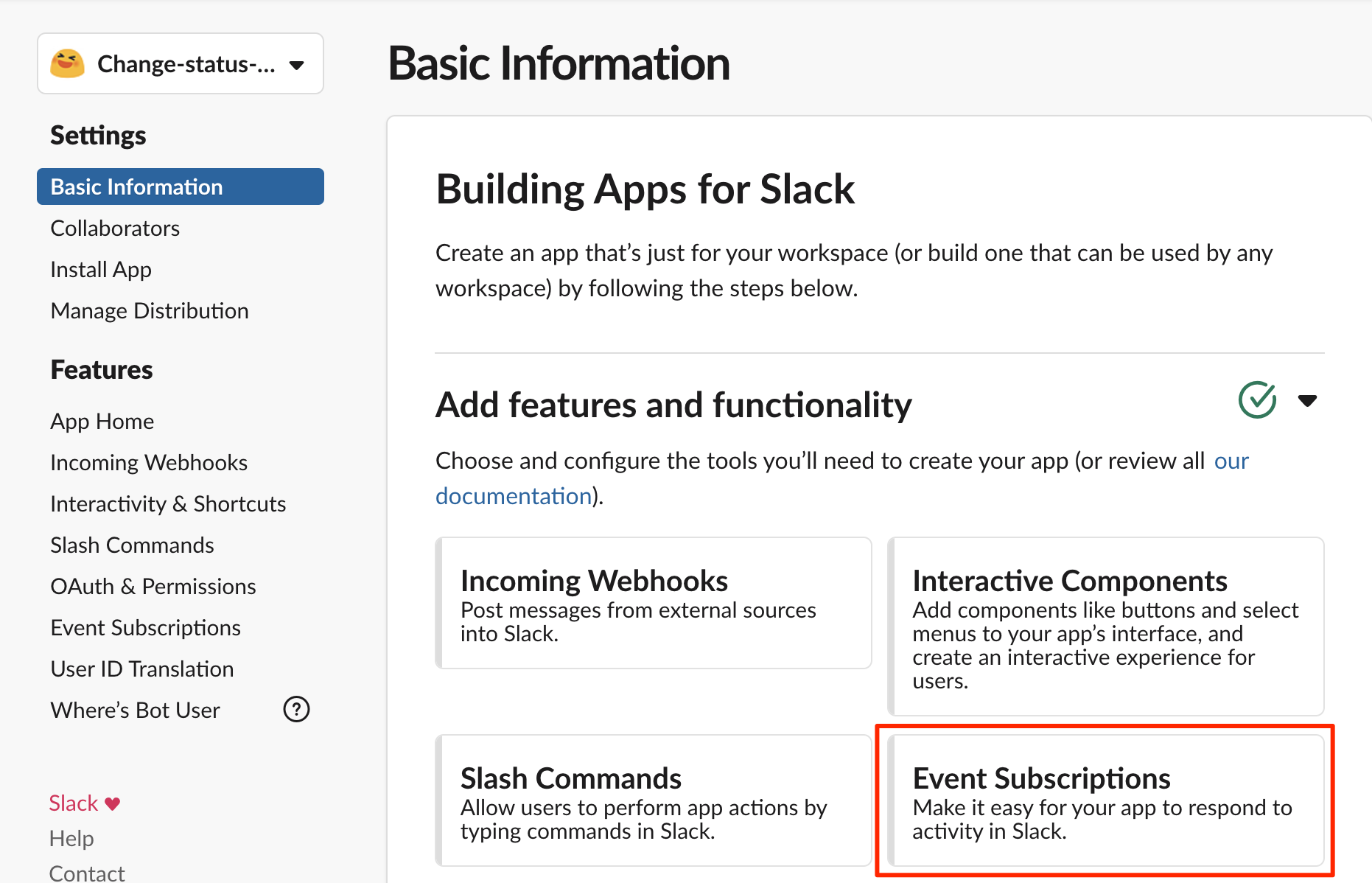Image resolution: width=1372 pixels, height=883 pixels.
Task: Open Collaborators settings page
Action: pyautogui.click(x=115, y=228)
